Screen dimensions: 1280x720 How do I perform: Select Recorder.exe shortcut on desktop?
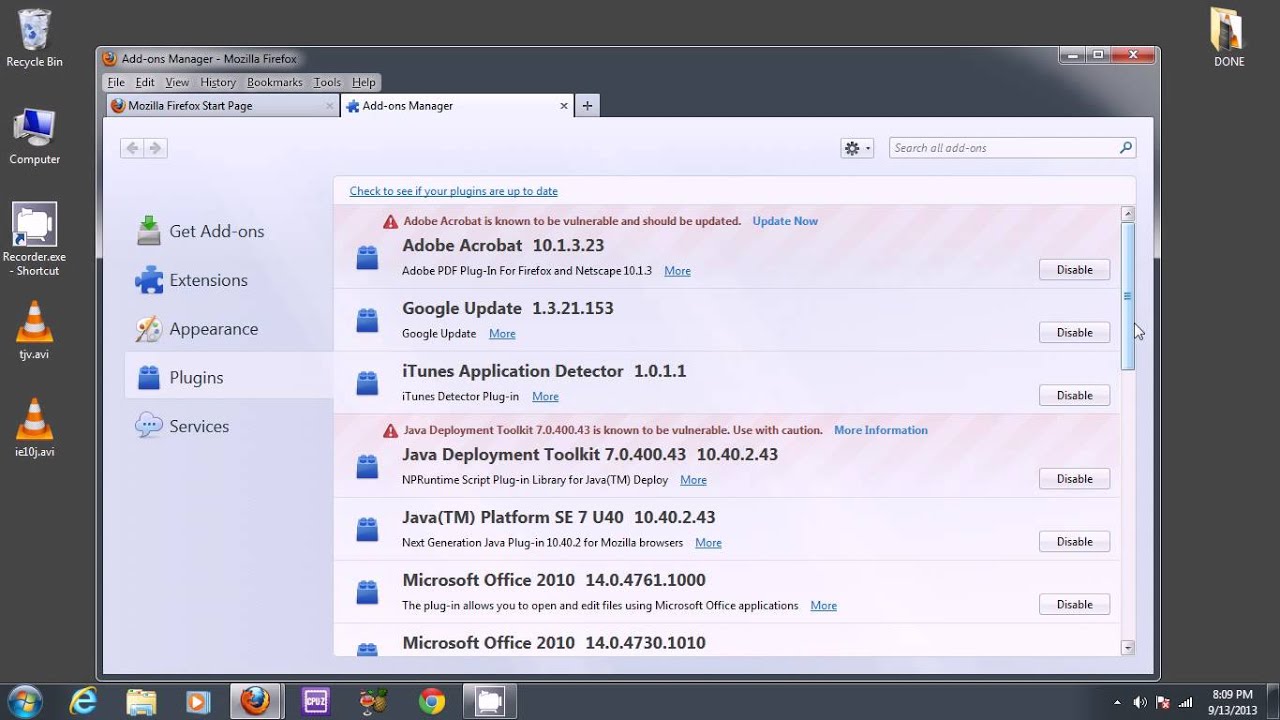point(36,240)
